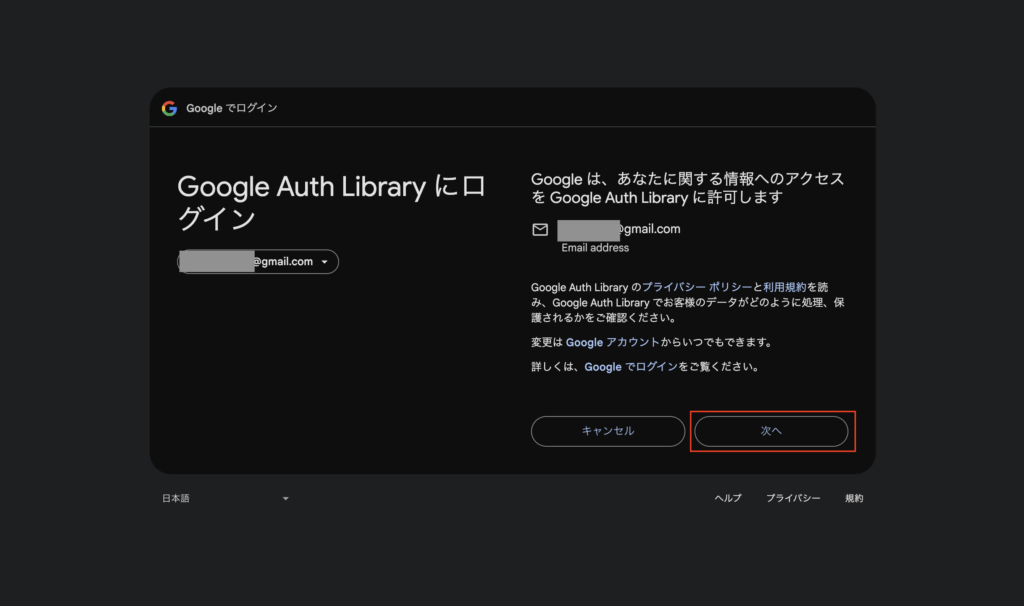Click the caret arrow inside account chip
Viewport: 1024px width, 606px height.
[325, 262]
